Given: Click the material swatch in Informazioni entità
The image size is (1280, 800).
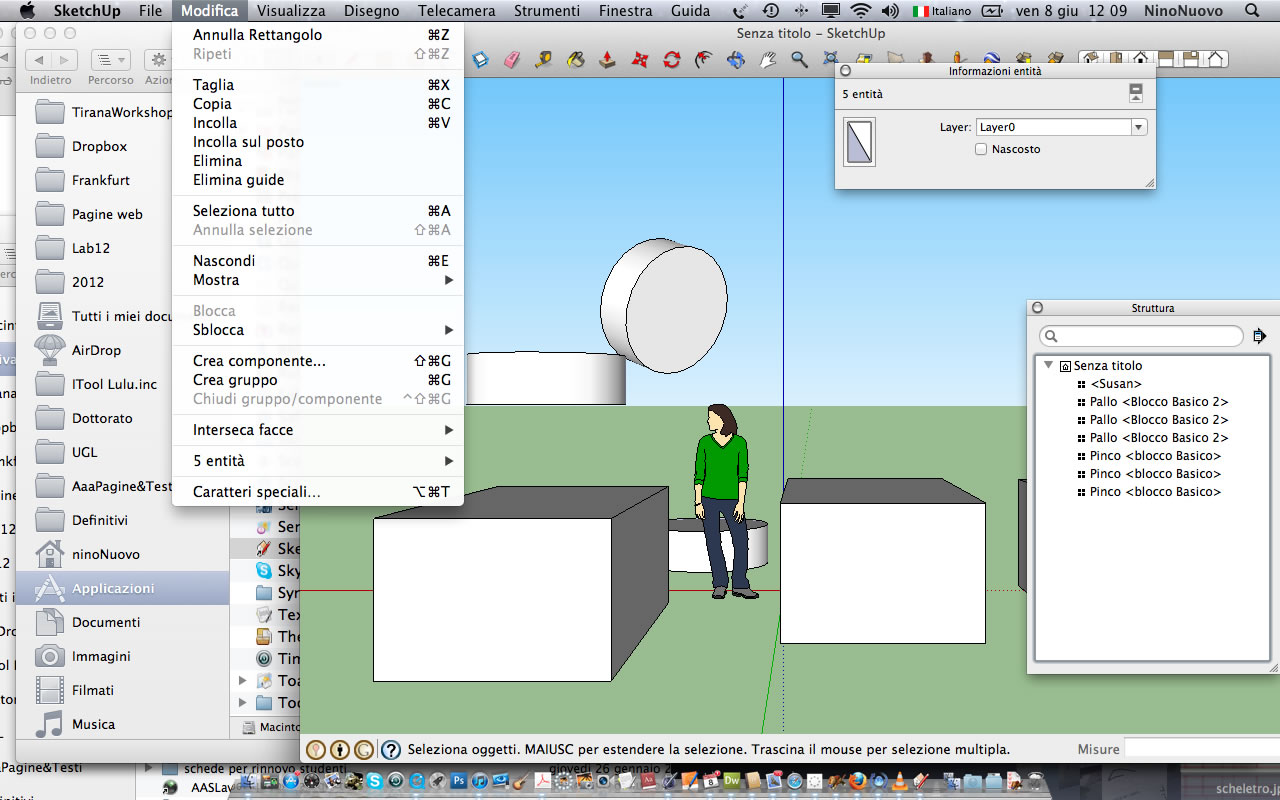Looking at the screenshot, I should point(859,142).
